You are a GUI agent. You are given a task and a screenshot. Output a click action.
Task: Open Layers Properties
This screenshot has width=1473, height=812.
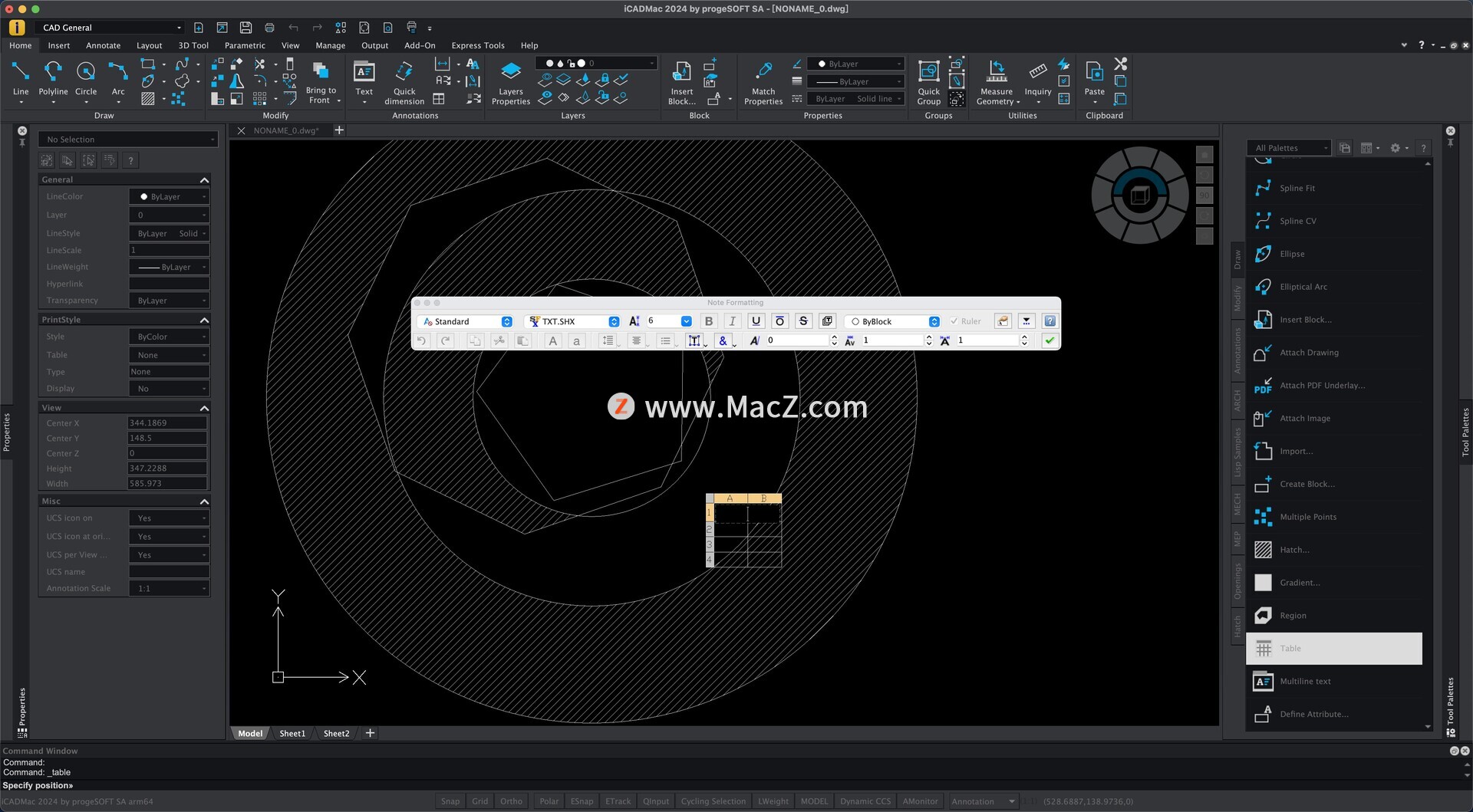(511, 81)
